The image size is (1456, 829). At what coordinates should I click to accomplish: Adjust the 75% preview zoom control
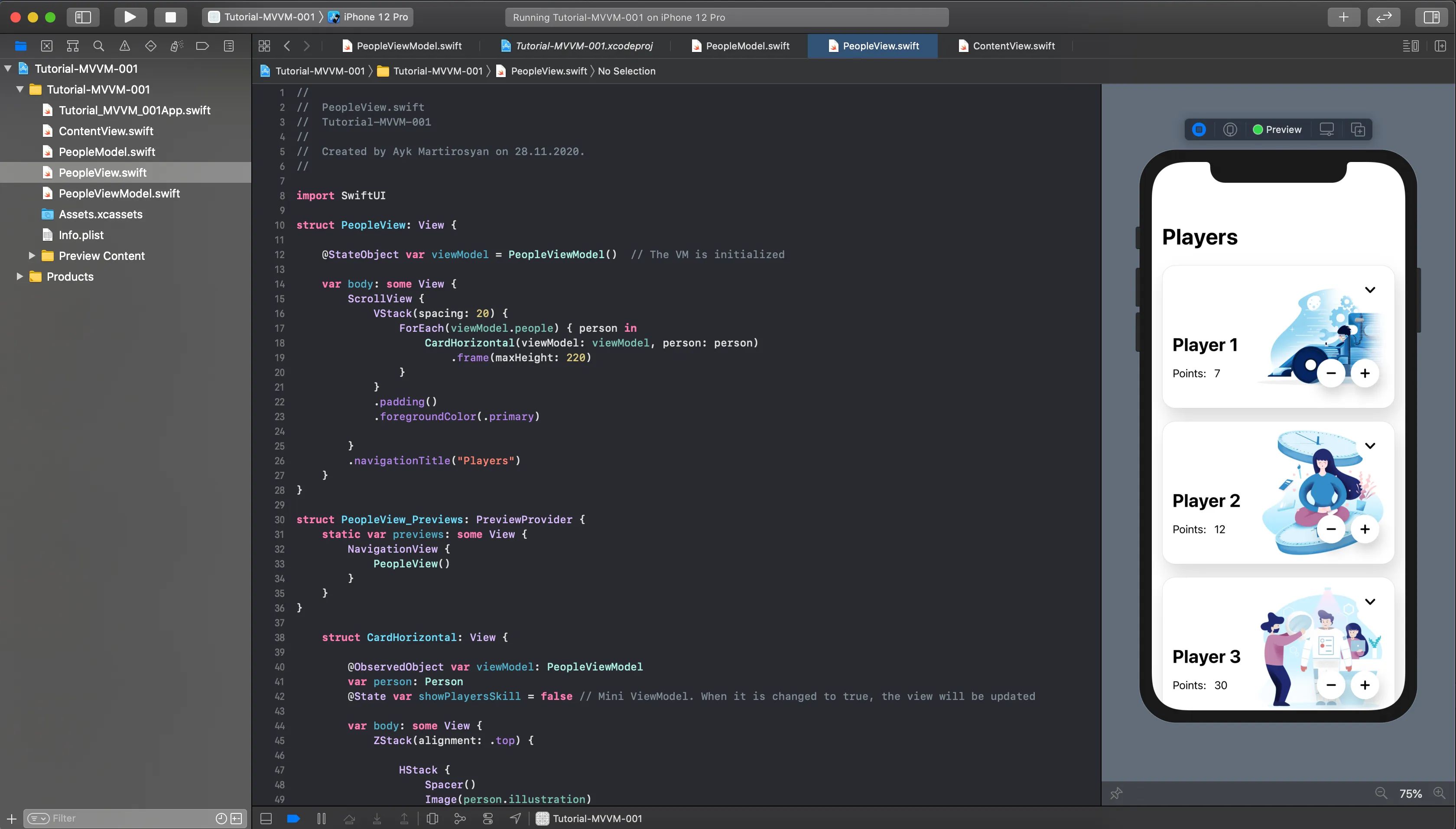tap(1411, 793)
